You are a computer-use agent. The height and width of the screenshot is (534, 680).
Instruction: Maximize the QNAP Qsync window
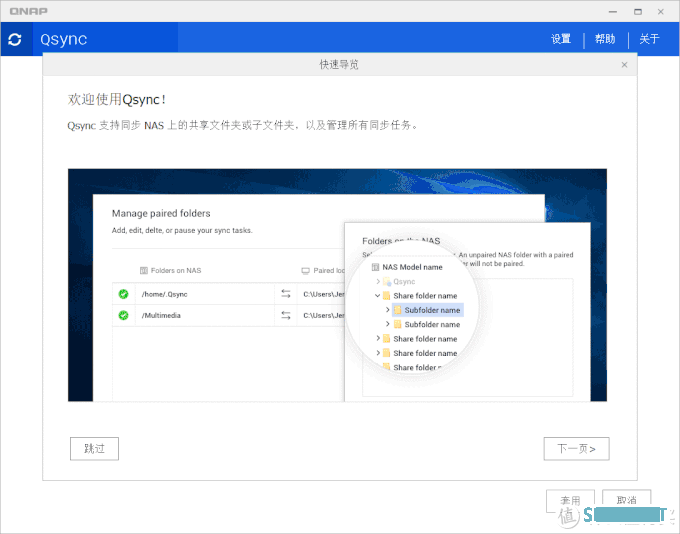[638, 12]
